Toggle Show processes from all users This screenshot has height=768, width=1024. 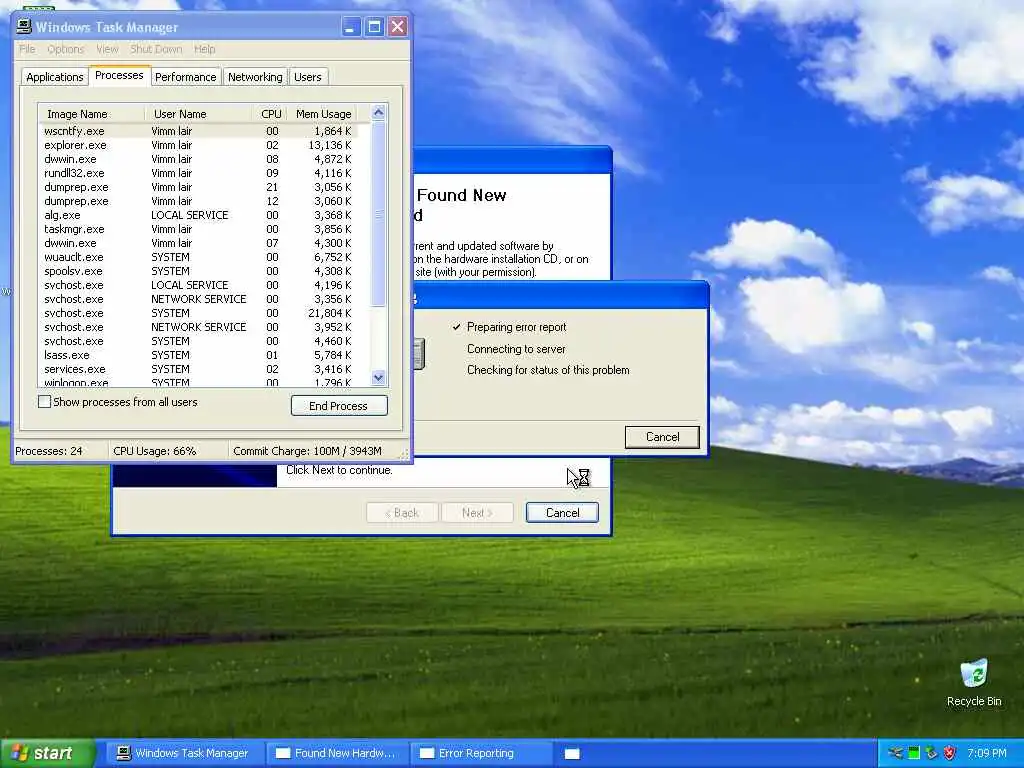click(x=44, y=402)
